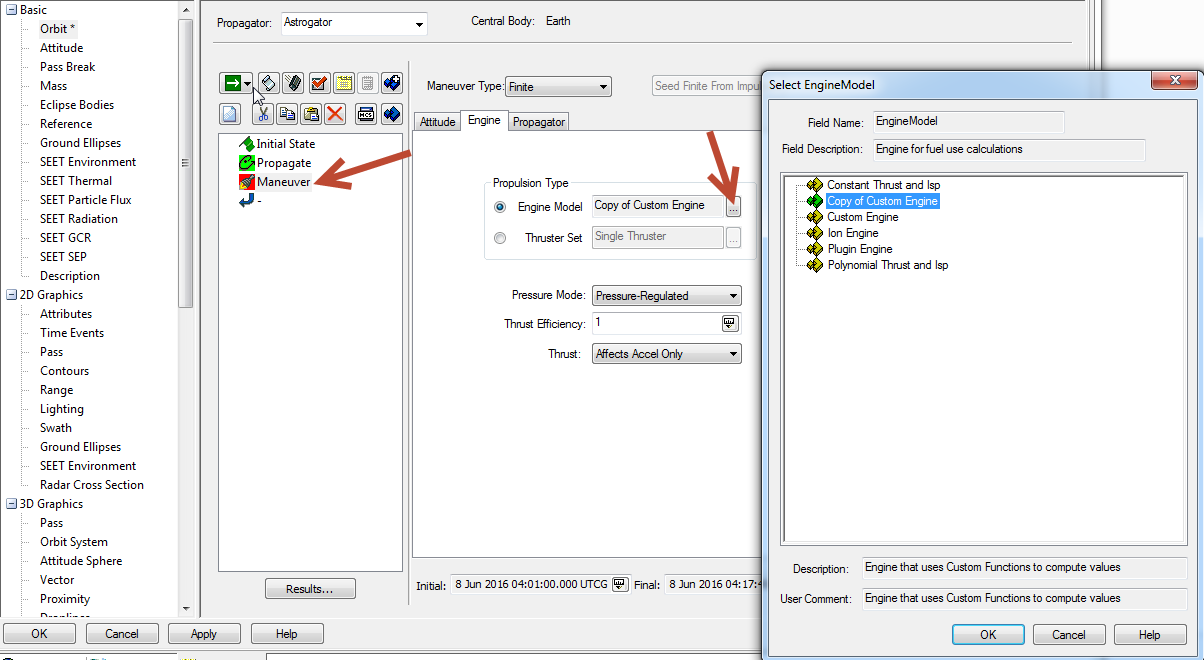Select Initial State segment in MCS tree
The width and height of the screenshot is (1204, 660).
pos(277,144)
